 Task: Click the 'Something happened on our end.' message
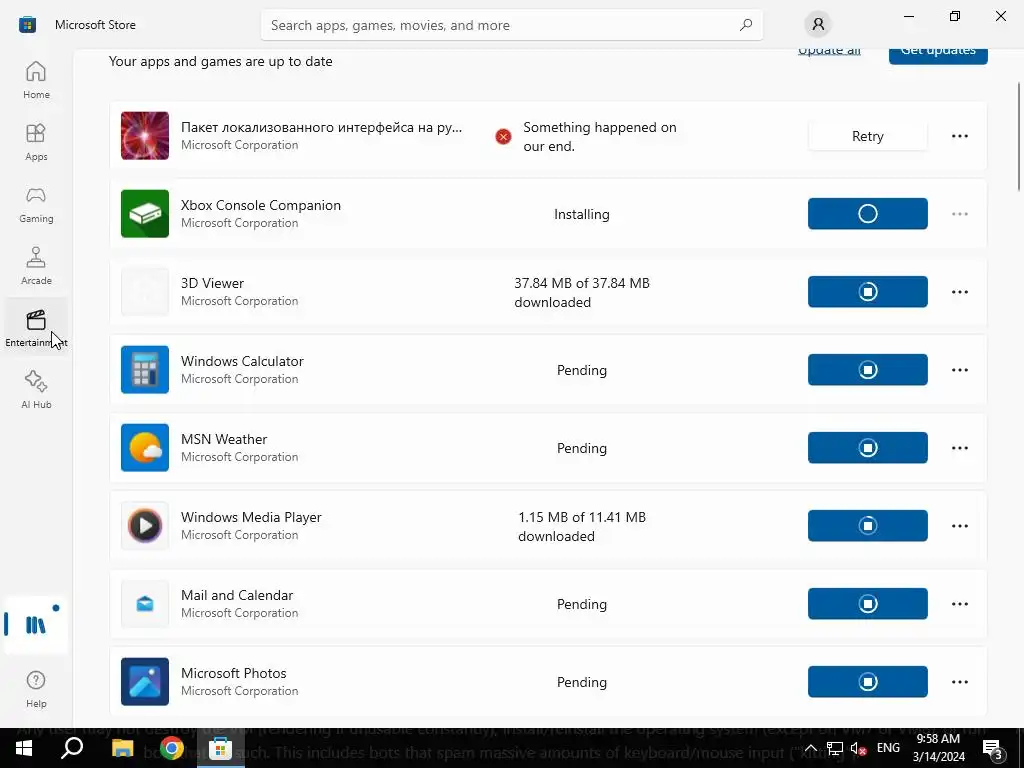point(600,136)
